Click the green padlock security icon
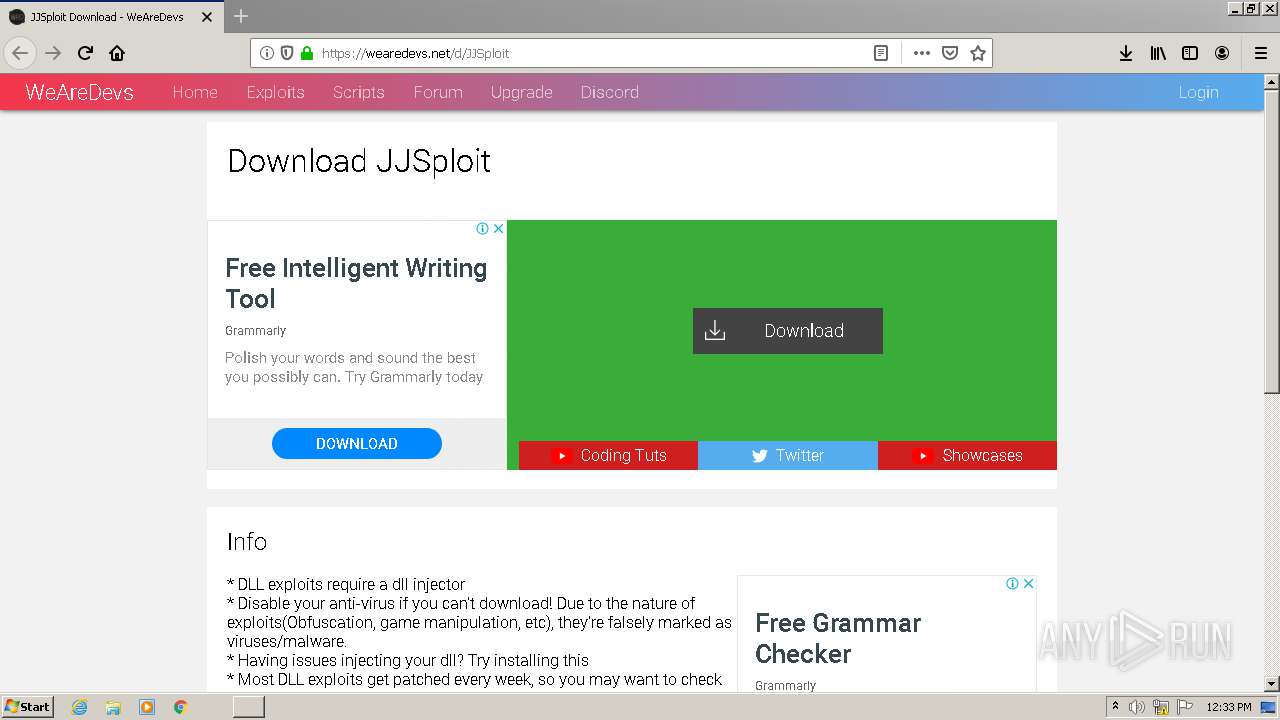Screen dimensions: 1280x720 tap(307, 53)
